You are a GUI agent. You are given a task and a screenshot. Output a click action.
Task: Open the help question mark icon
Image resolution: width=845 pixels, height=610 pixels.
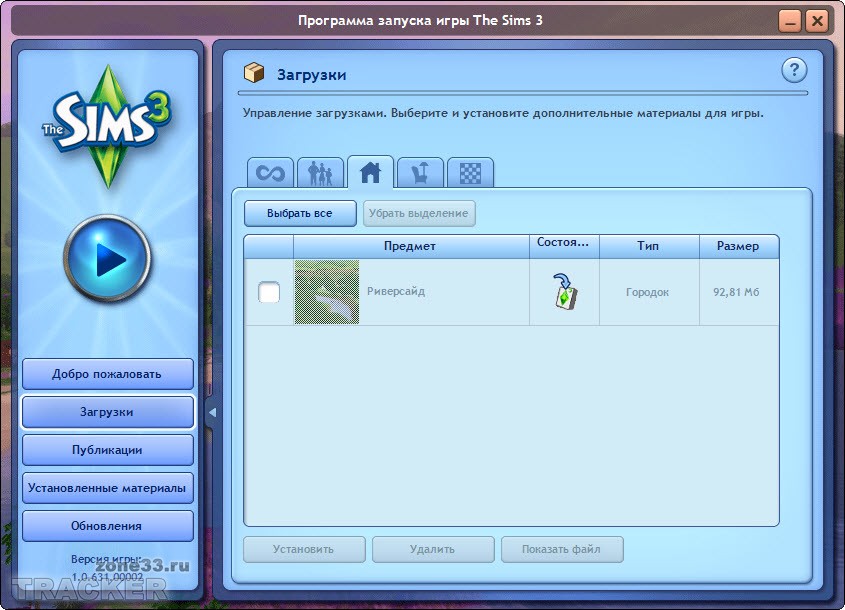coord(794,70)
